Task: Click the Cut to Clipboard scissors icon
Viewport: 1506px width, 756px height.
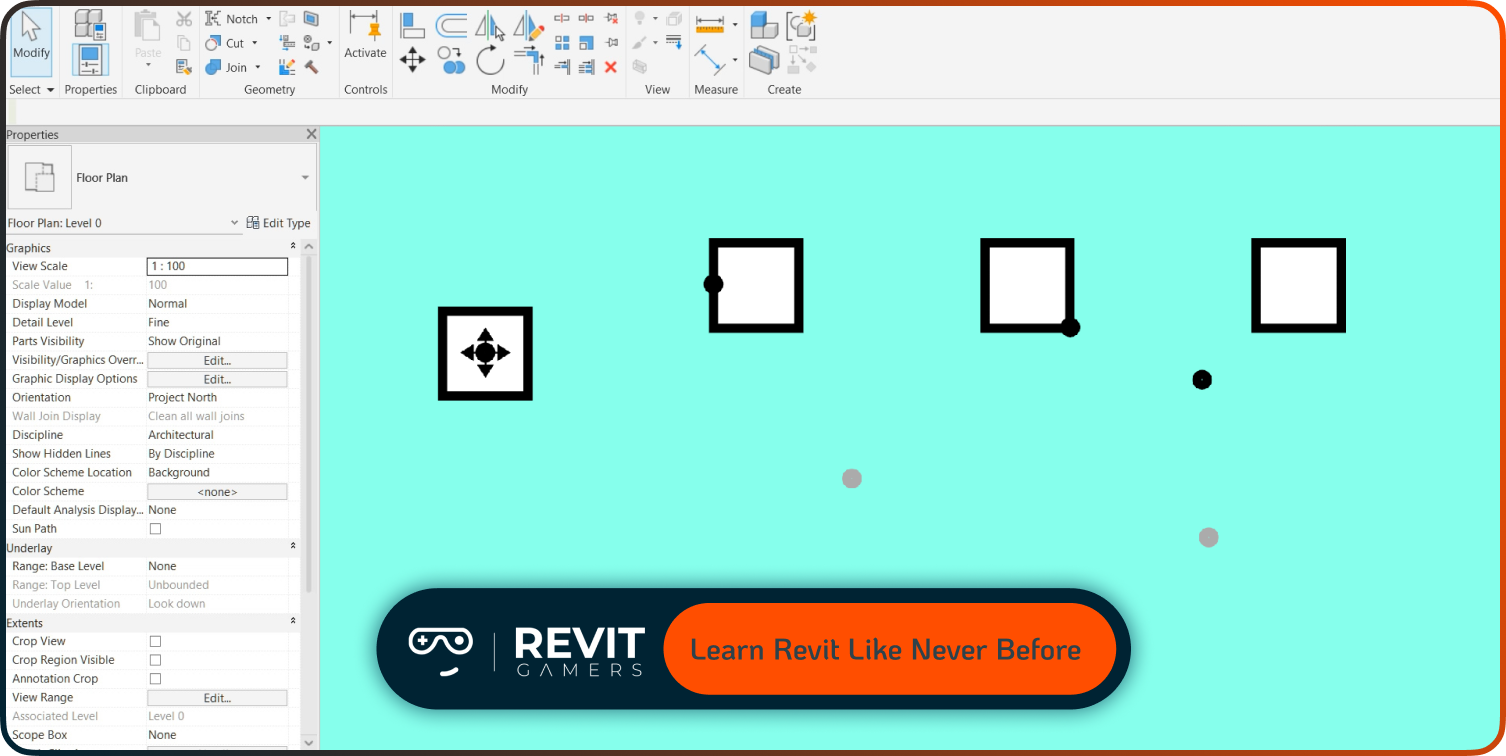Action: (x=184, y=19)
